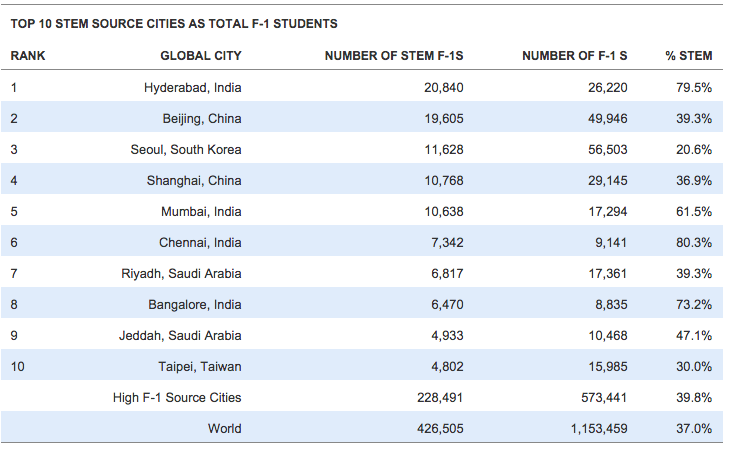The width and height of the screenshot is (730, 451).
Task: Click the Chennai, India cell
Action: tap(200, 242)
